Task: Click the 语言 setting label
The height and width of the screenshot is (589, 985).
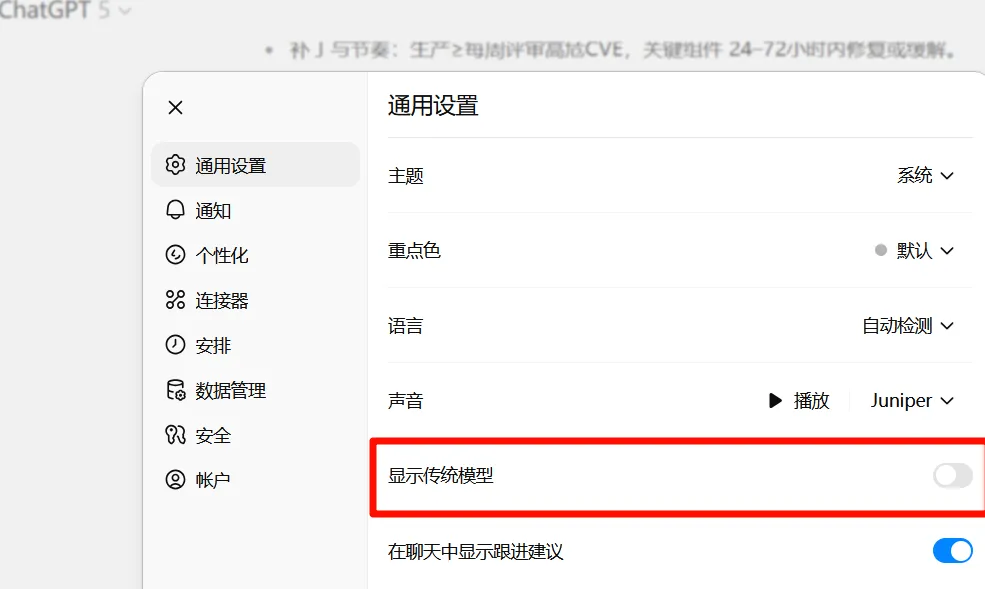Action: 405,325
